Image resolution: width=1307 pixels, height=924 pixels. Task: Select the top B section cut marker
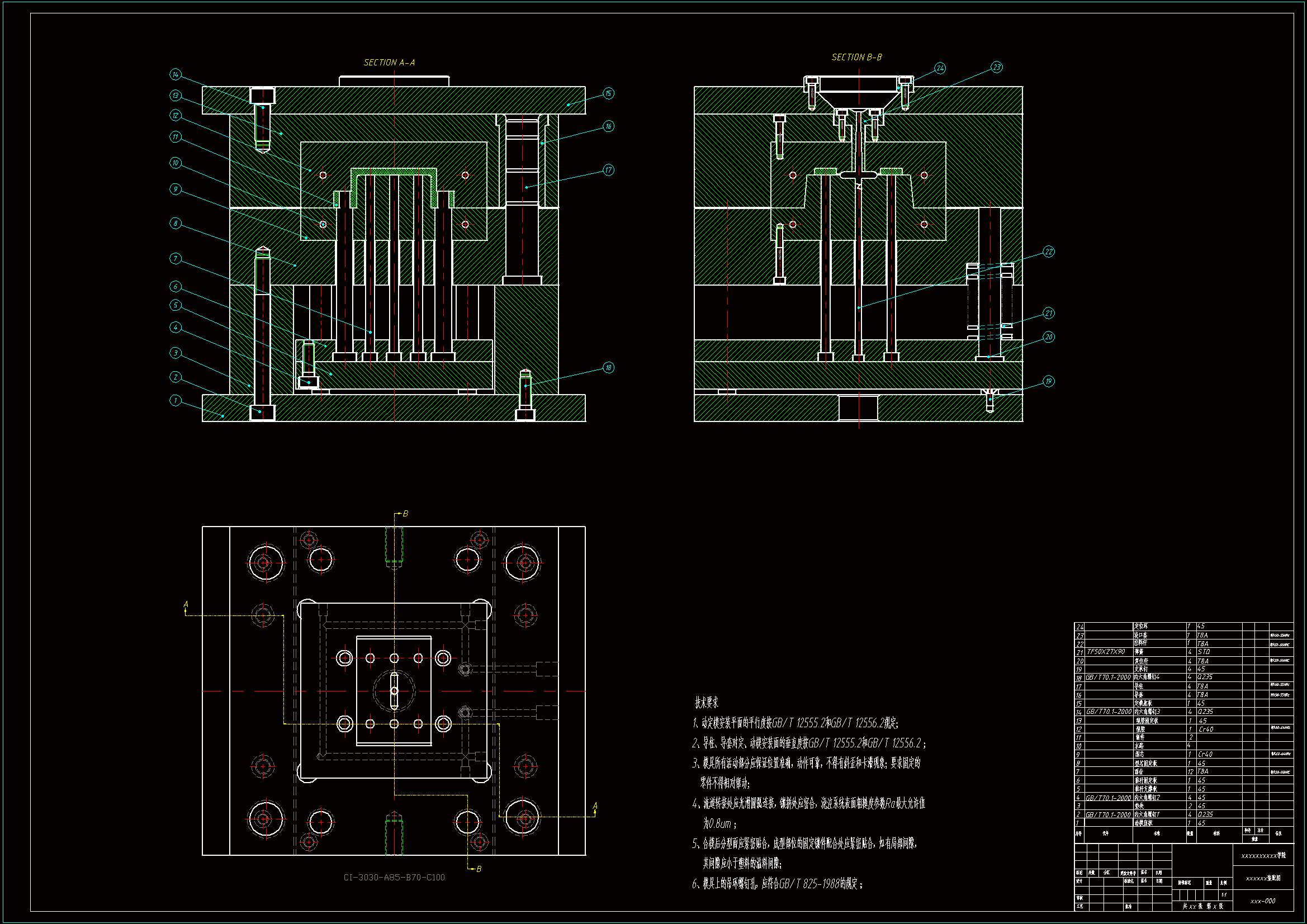pos(405,514)
